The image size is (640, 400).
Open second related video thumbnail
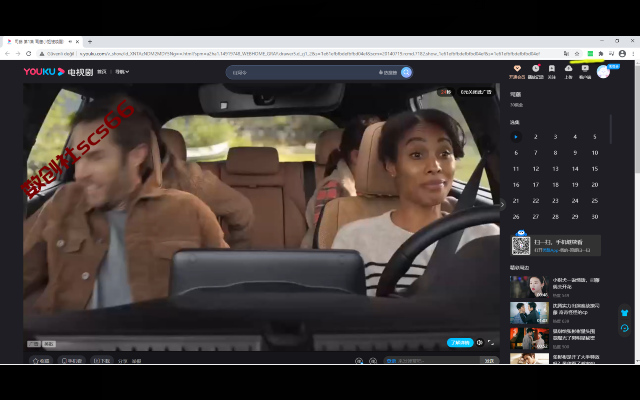coord(529,313)
